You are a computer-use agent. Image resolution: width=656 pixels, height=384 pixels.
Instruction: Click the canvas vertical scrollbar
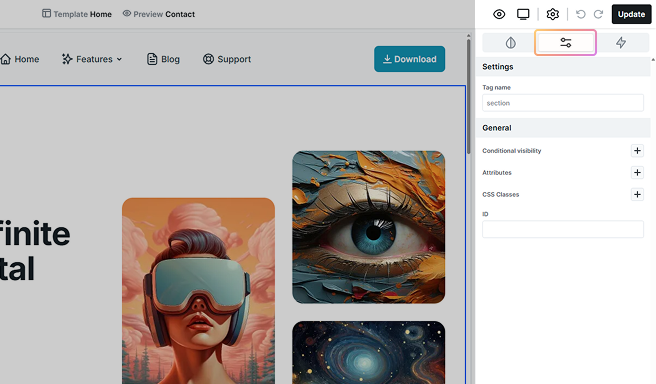pyautogui.click(x=469, y=96)
